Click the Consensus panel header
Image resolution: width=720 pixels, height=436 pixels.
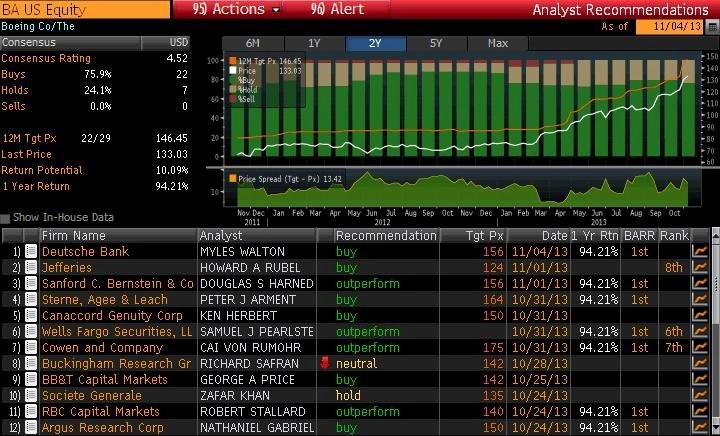tap(95, 43)
